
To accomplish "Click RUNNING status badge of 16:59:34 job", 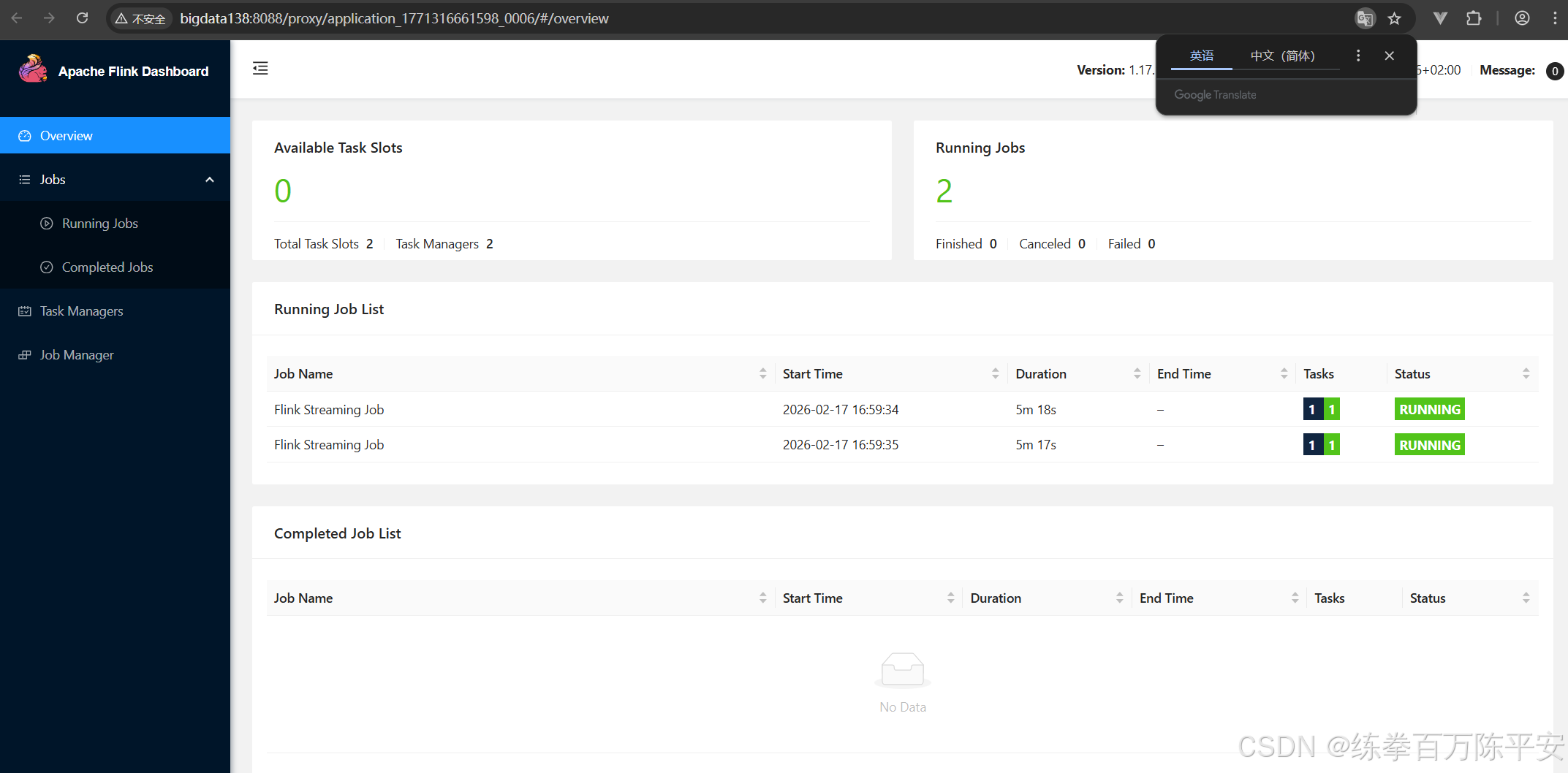I will (1429, 409).
